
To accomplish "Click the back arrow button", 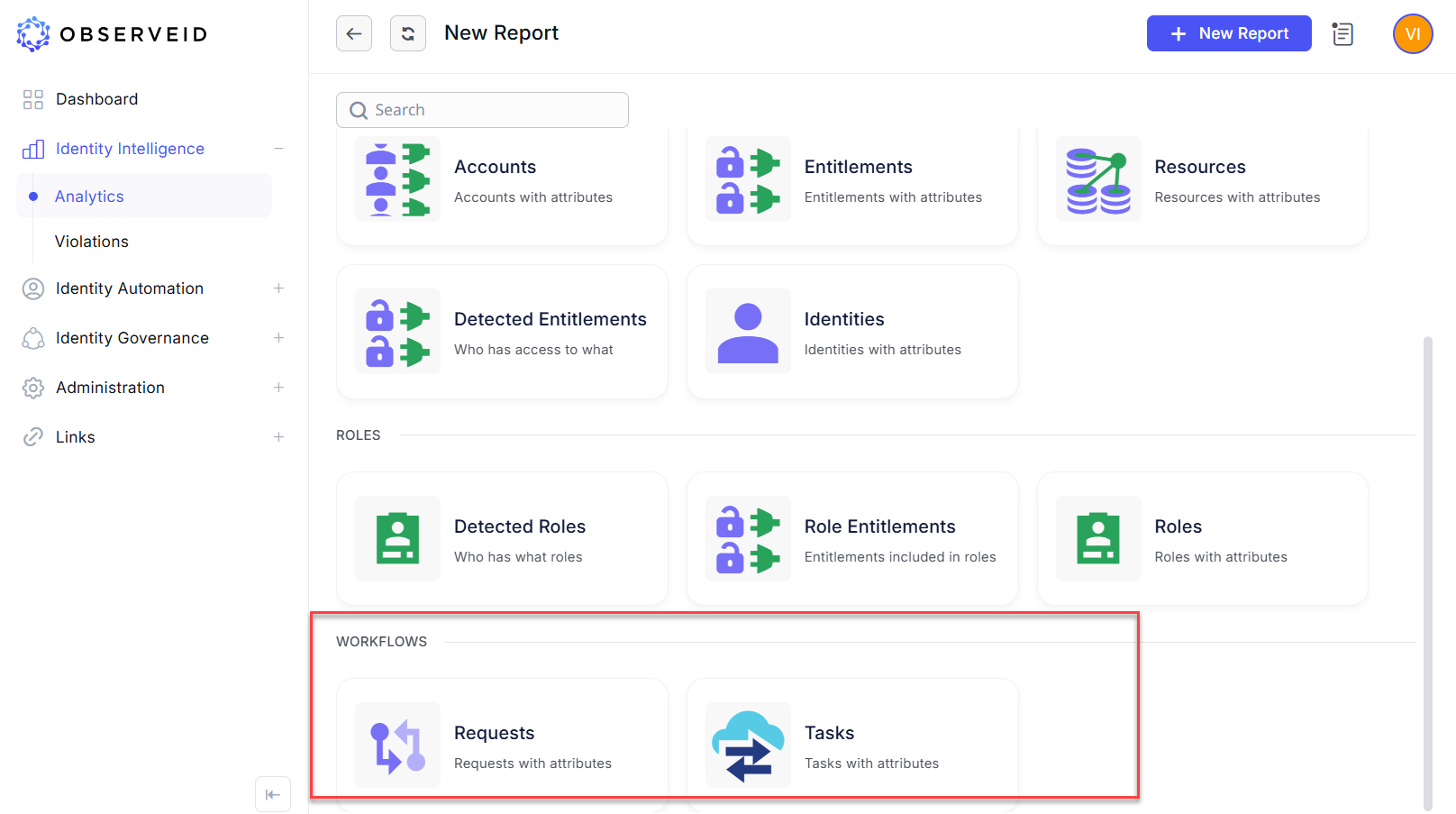I will [x=354, y=32].
